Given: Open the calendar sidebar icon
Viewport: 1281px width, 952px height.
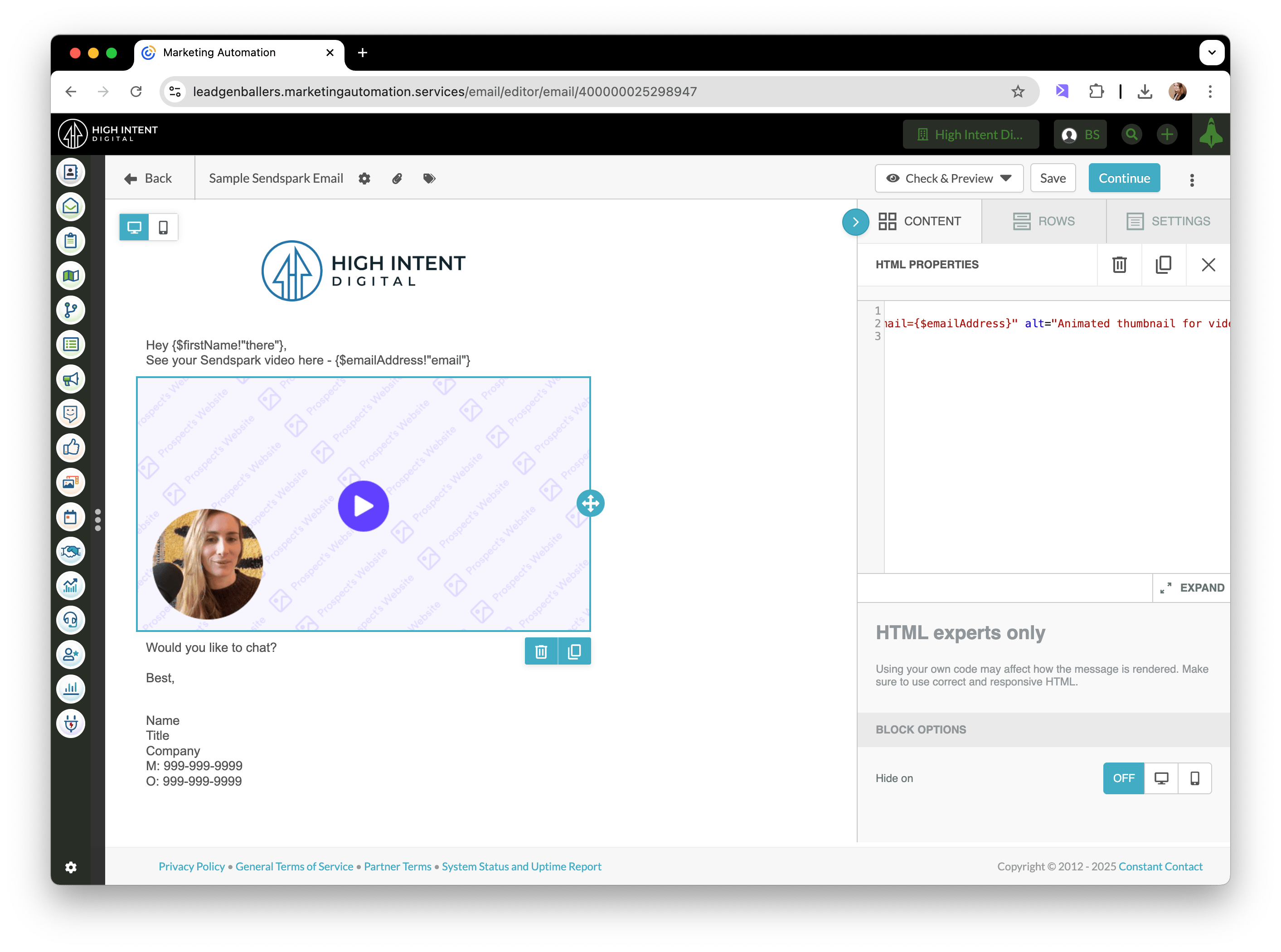Looking at the screenshot, I should point(71,517).
